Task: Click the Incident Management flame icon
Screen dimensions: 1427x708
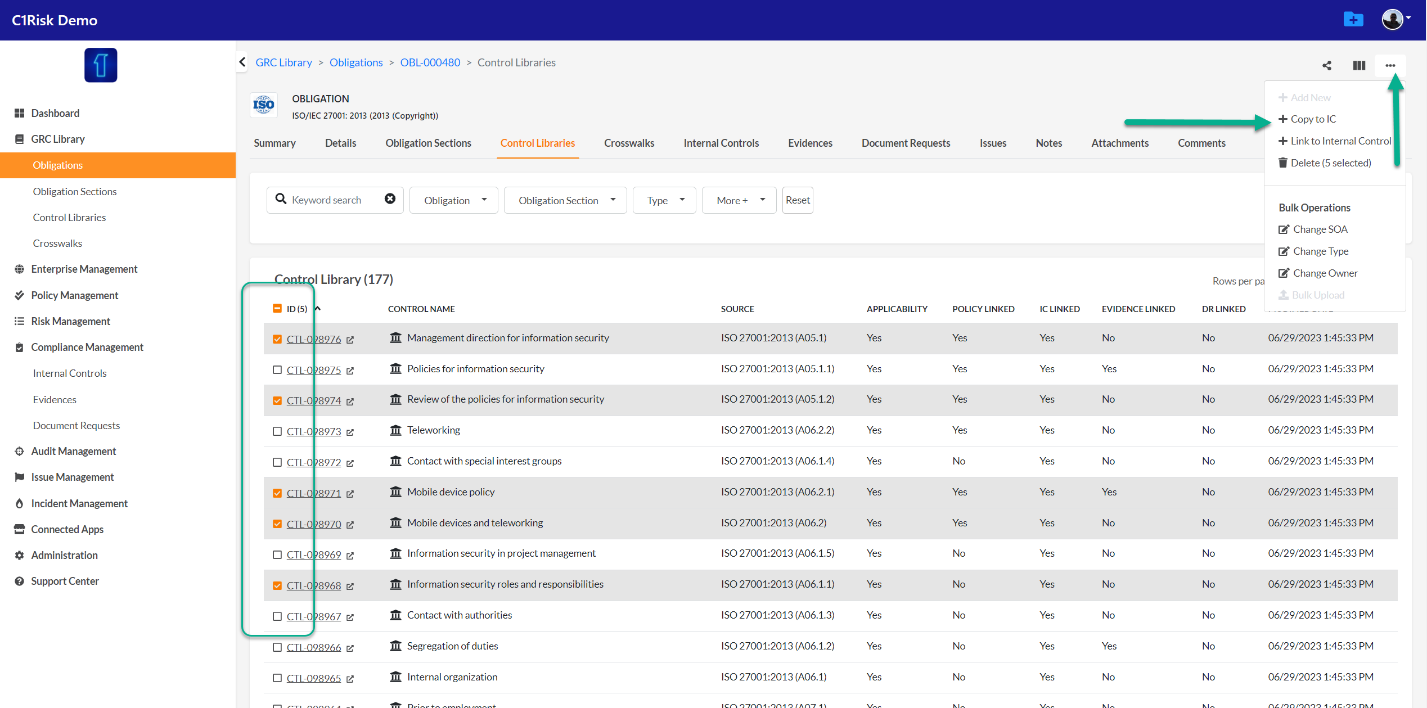Action: pyautogui.click(x=20, y=503)
